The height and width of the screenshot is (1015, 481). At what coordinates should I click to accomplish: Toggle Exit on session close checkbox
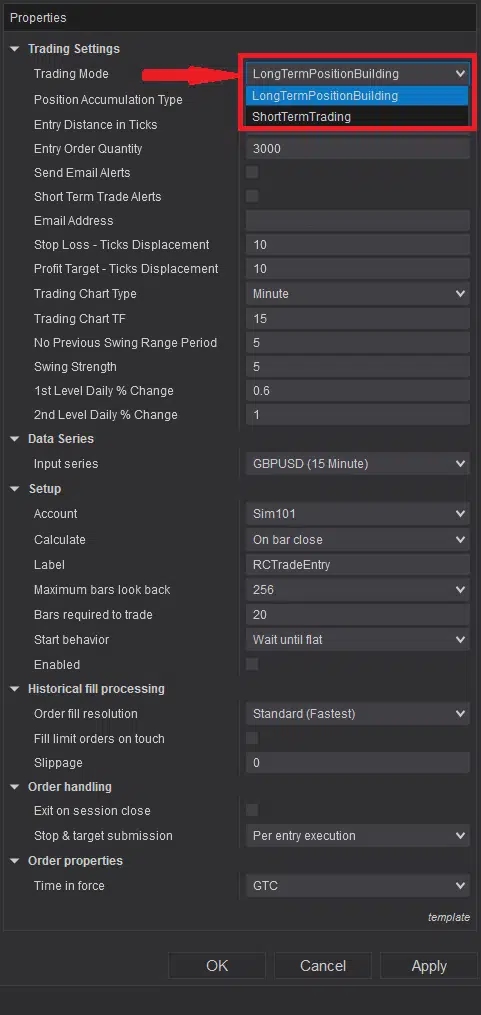(252, 810)
